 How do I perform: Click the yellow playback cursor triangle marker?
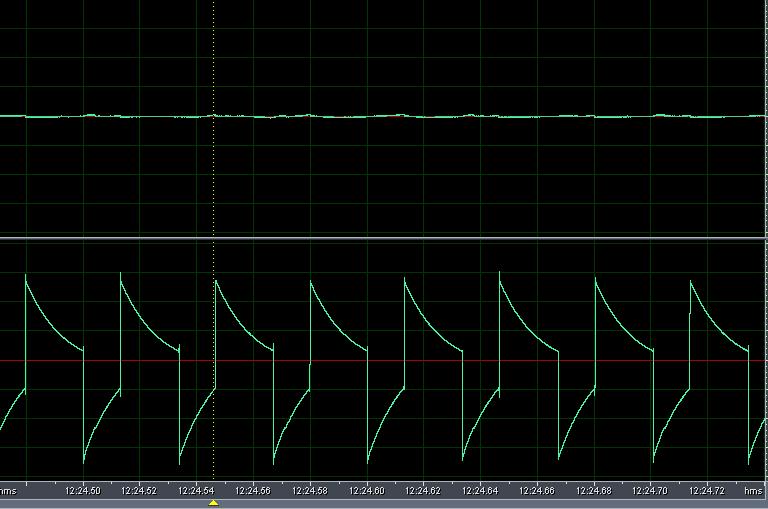click(x=213, y=503)
